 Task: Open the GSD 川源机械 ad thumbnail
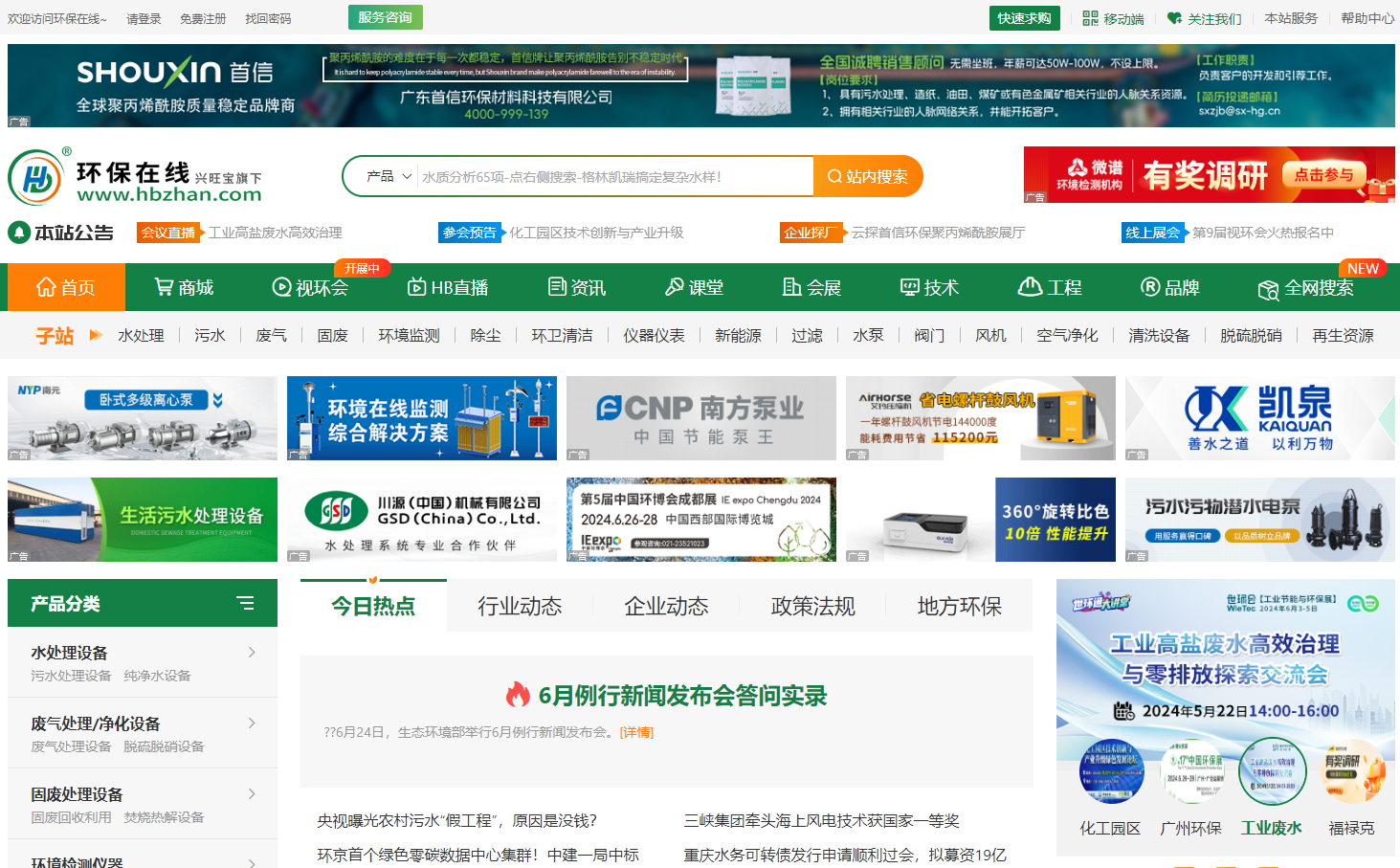pos(422,520)
